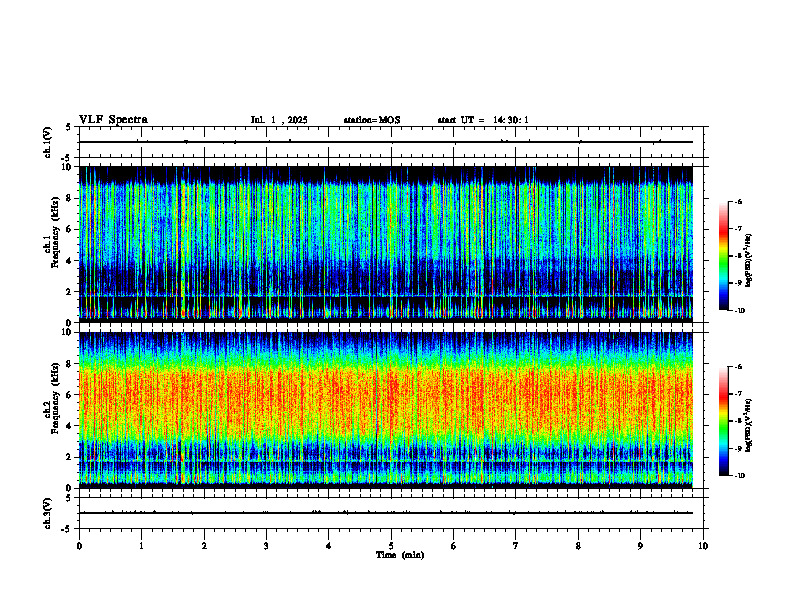Image resolution: width=792 pixels, height=612 pixels.
Task: Click the date 'Jul 1, 2025' label
Action: click(x=279, y=120)
